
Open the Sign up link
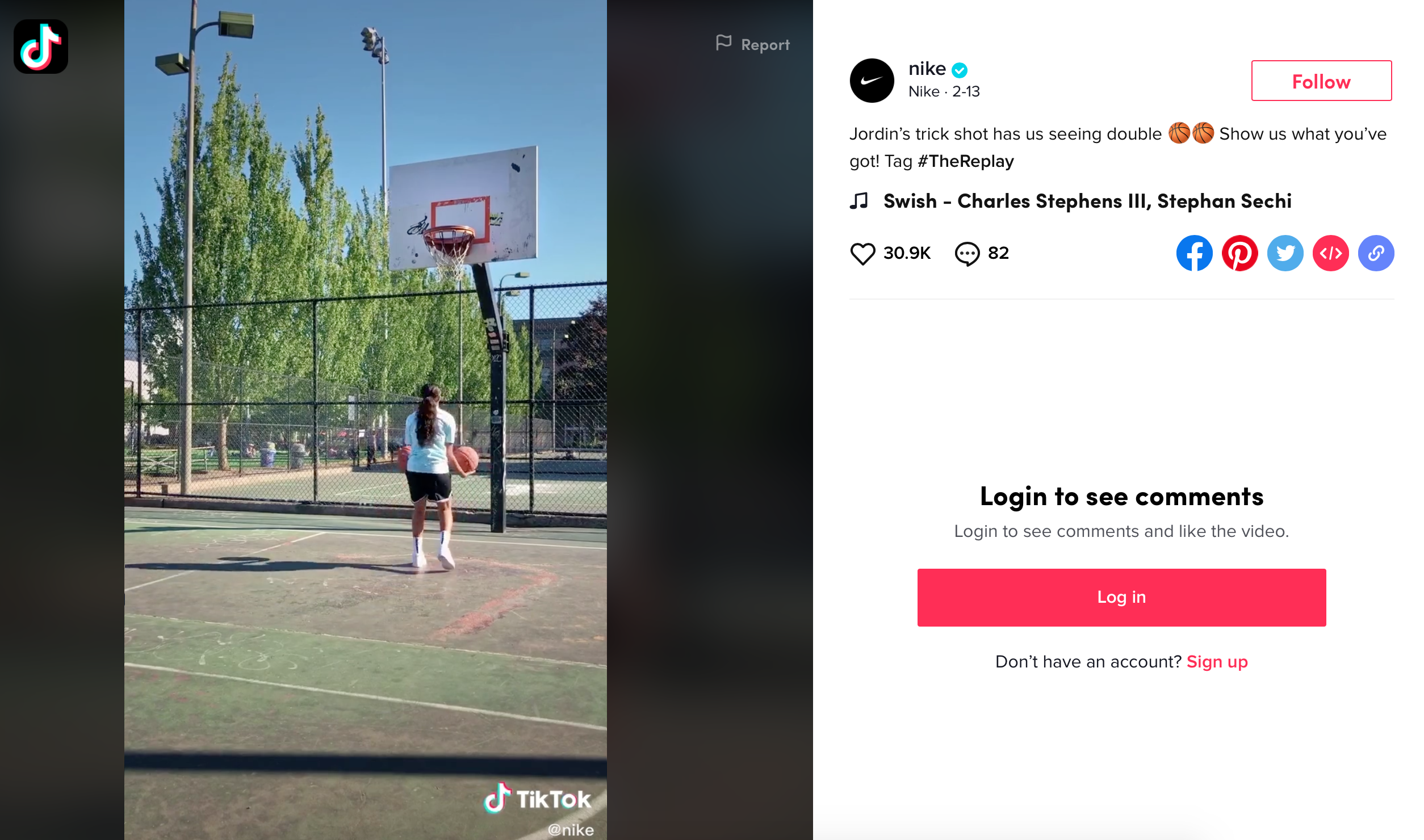point(1217,662)
